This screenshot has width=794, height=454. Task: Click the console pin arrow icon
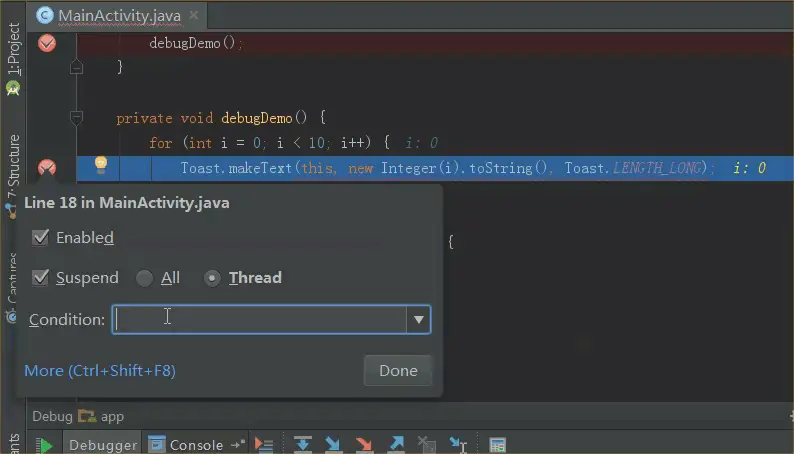(238, 444)
